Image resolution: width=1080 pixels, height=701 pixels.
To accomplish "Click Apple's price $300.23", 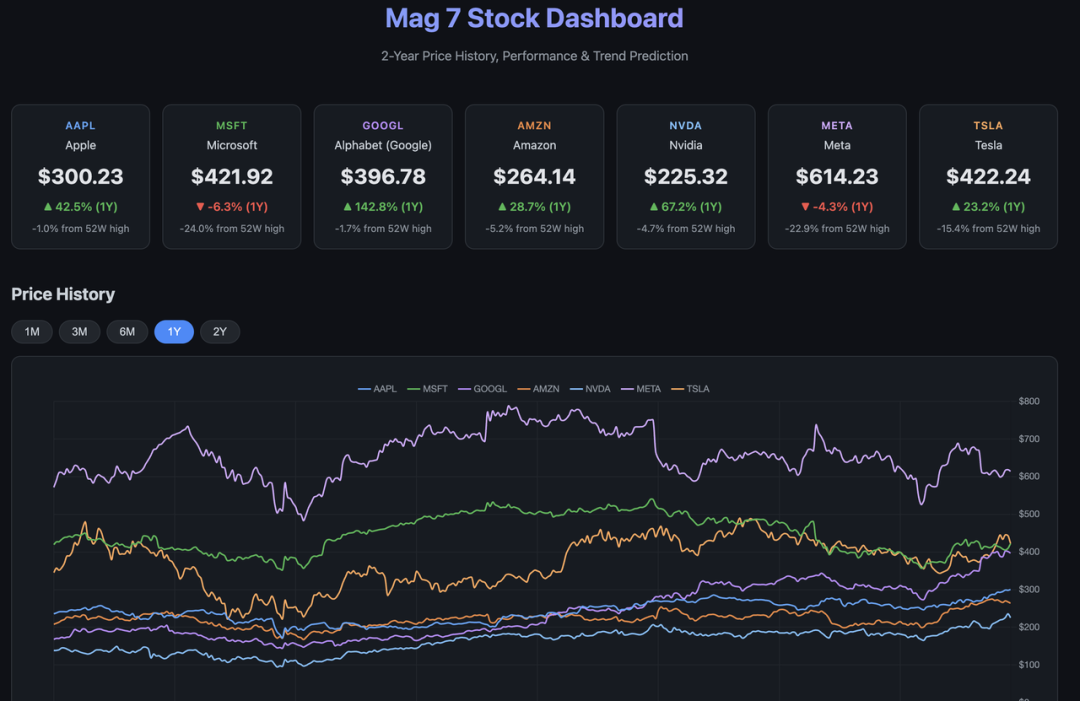I will (x=81, y=177).
